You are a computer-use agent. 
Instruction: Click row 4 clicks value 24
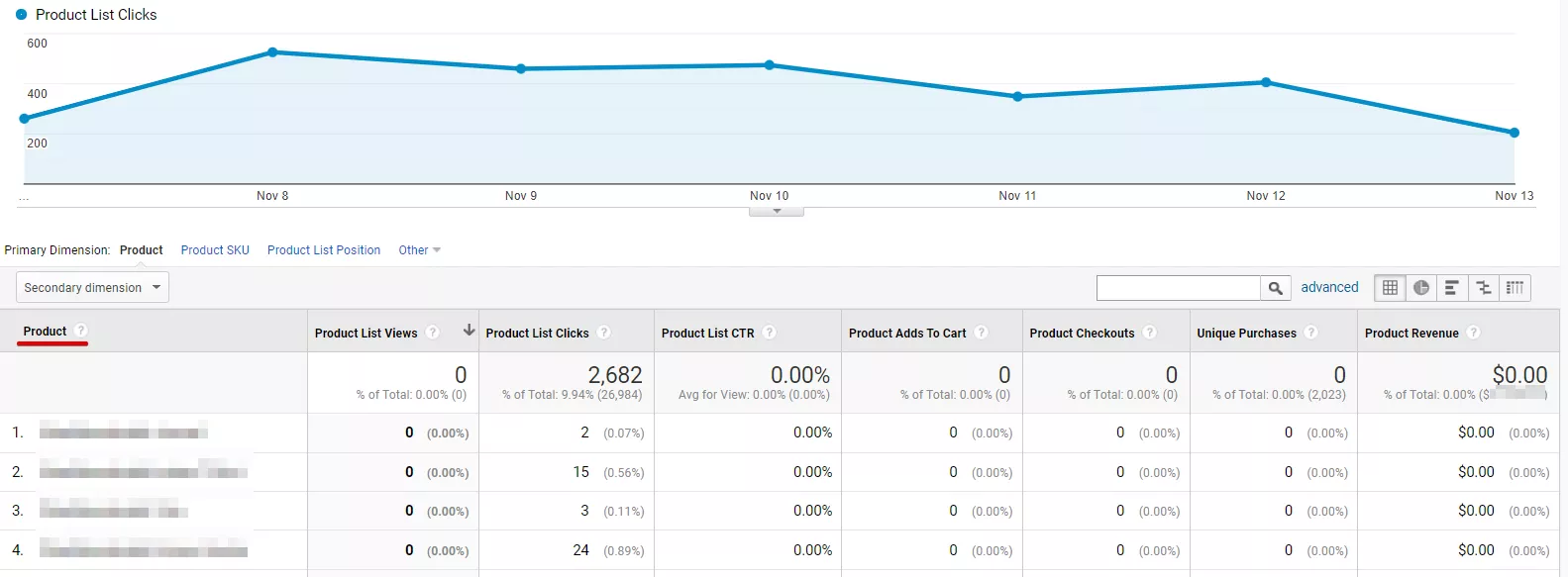(x=580, y=550)
